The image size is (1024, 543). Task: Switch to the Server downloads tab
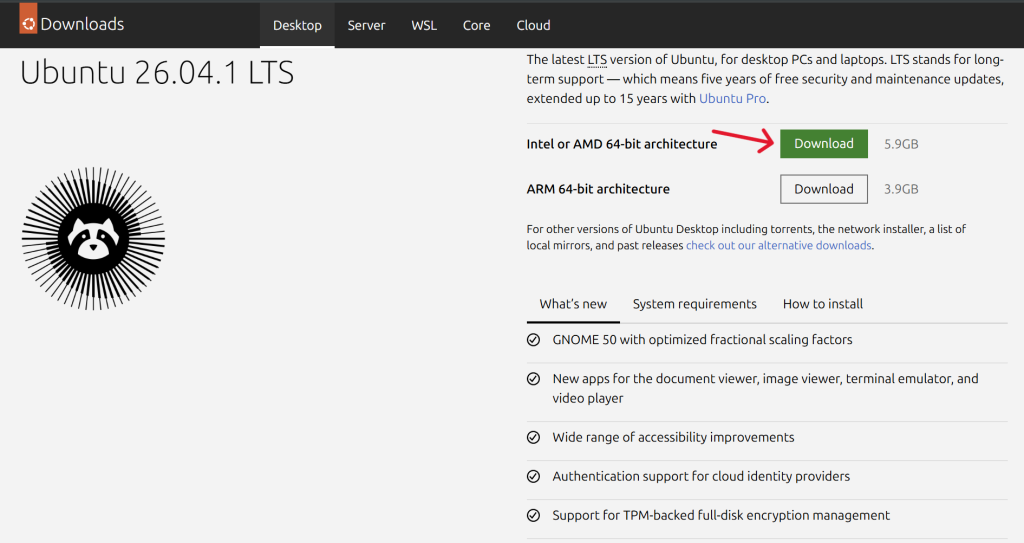pyautogui.click(x=366, y=25)
